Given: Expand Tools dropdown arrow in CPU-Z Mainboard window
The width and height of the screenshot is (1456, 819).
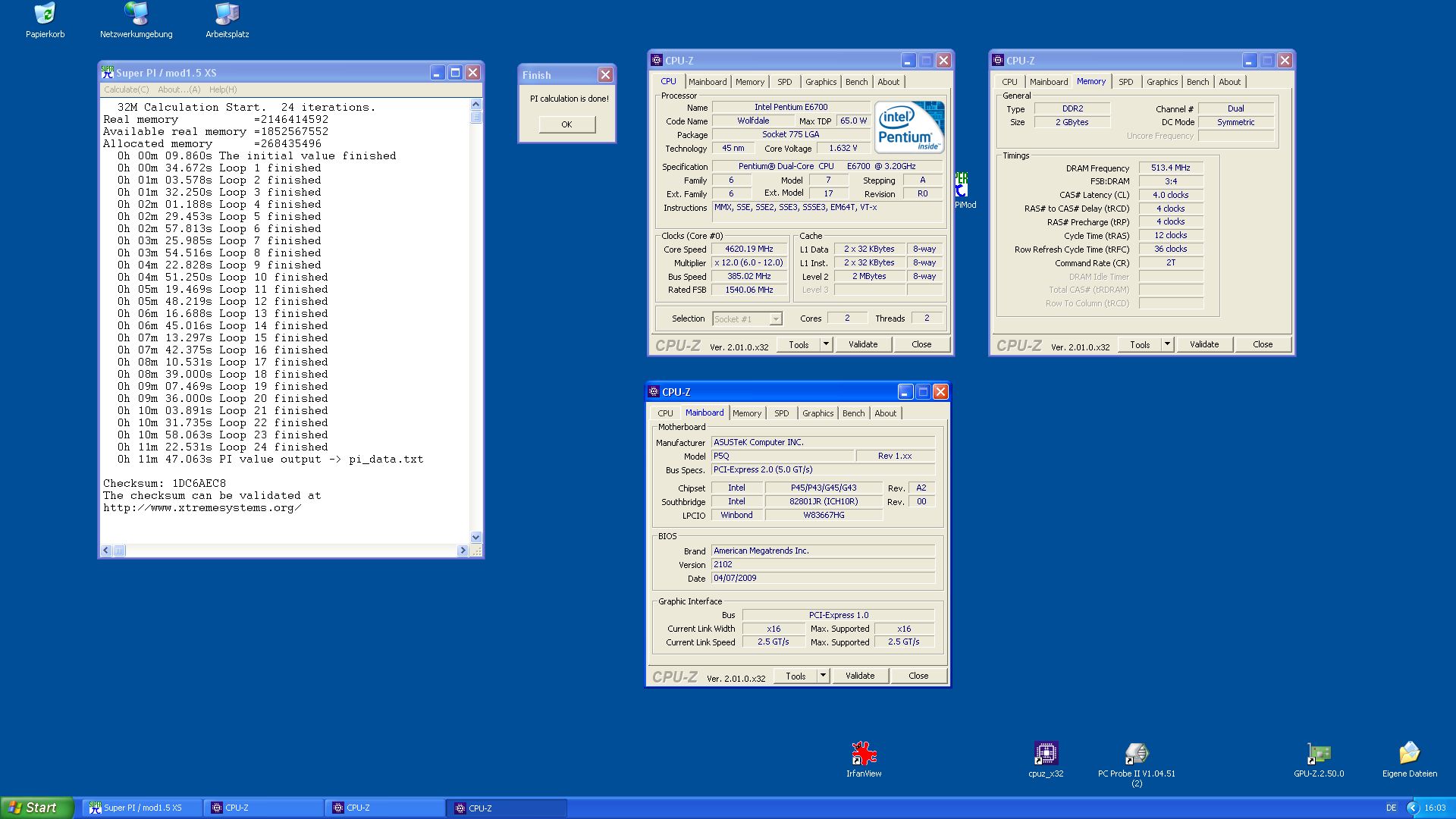Looking at the screenshot, I should pos(822,676).
